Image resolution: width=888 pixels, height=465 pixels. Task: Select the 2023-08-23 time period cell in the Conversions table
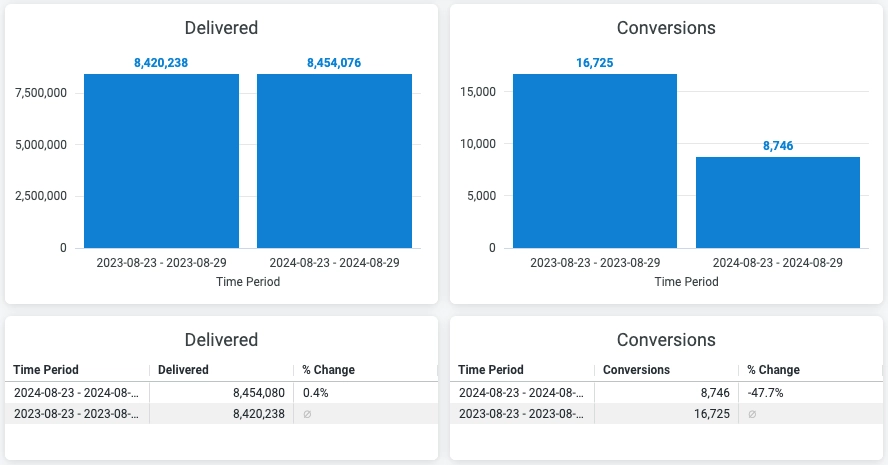point(522,414)
